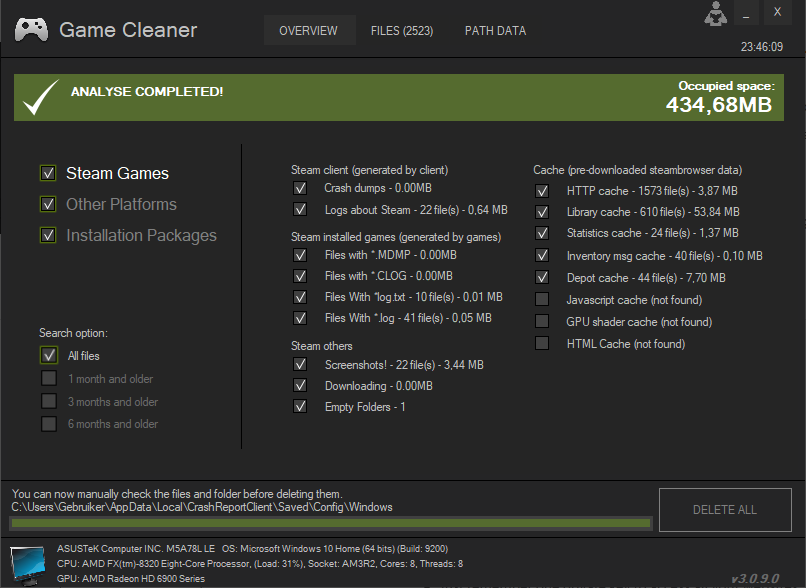
Task: Switch to the OVERVIEW tab
Action: 309,30
